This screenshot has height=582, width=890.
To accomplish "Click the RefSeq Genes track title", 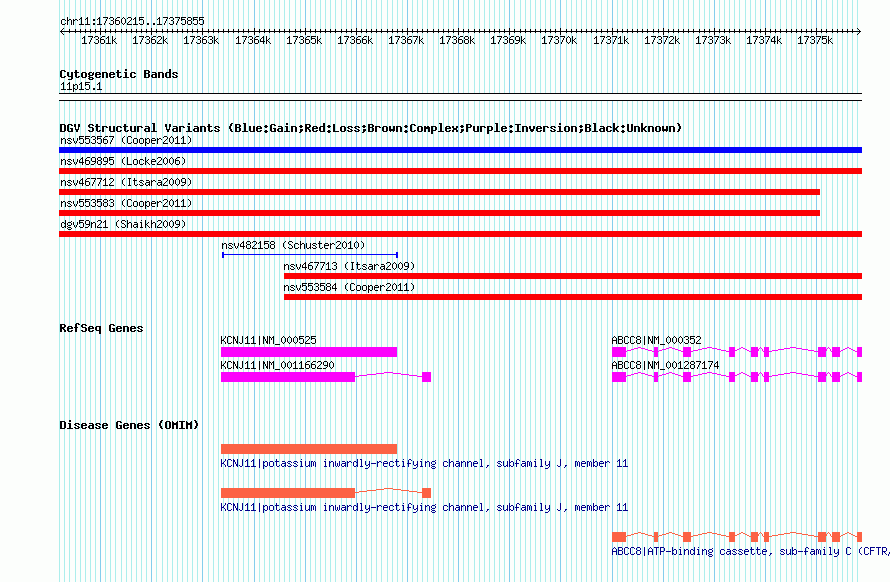I will click(101, 328).
